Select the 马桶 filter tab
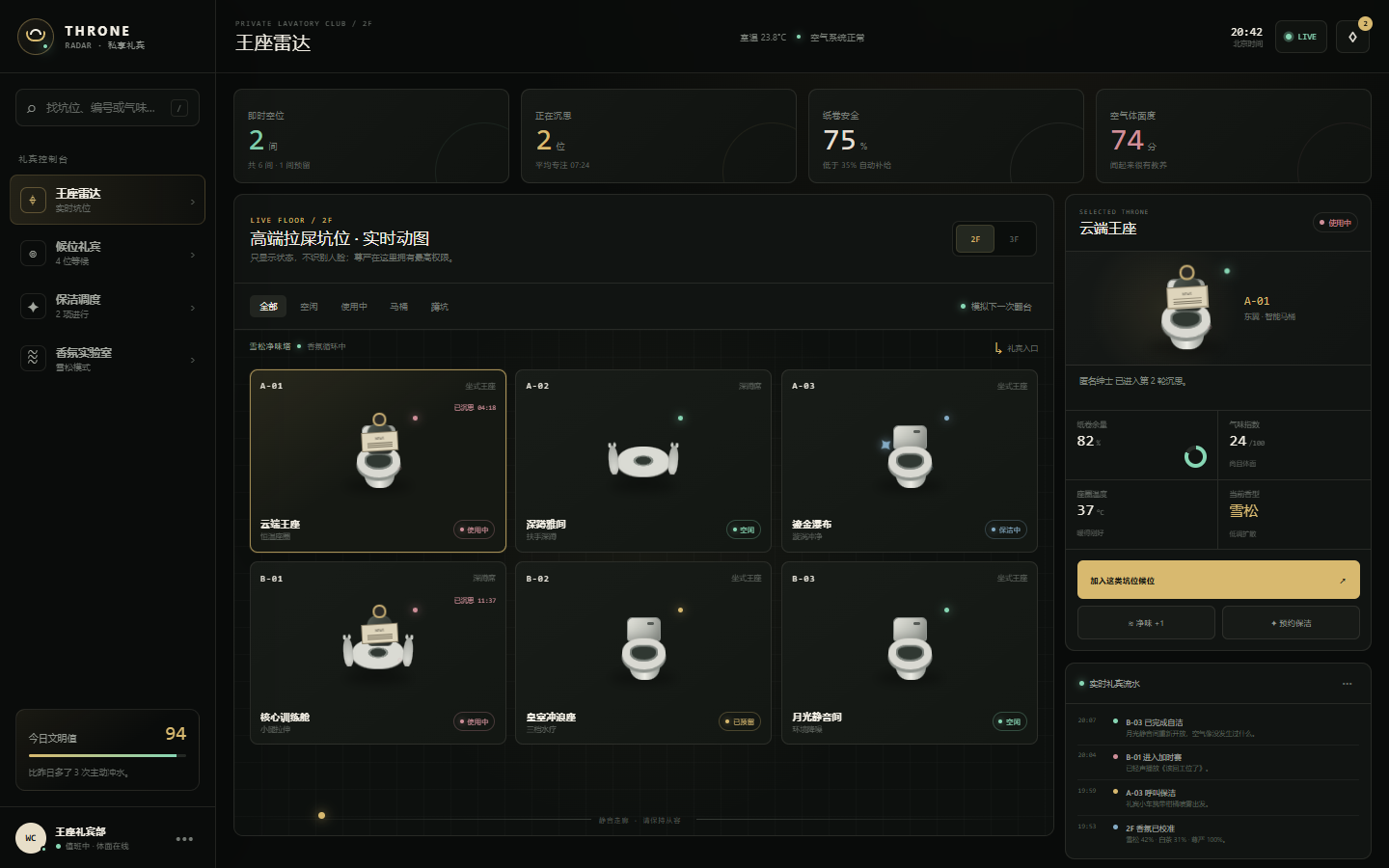Screen dimensions: 1389x868 coord(399,307)
